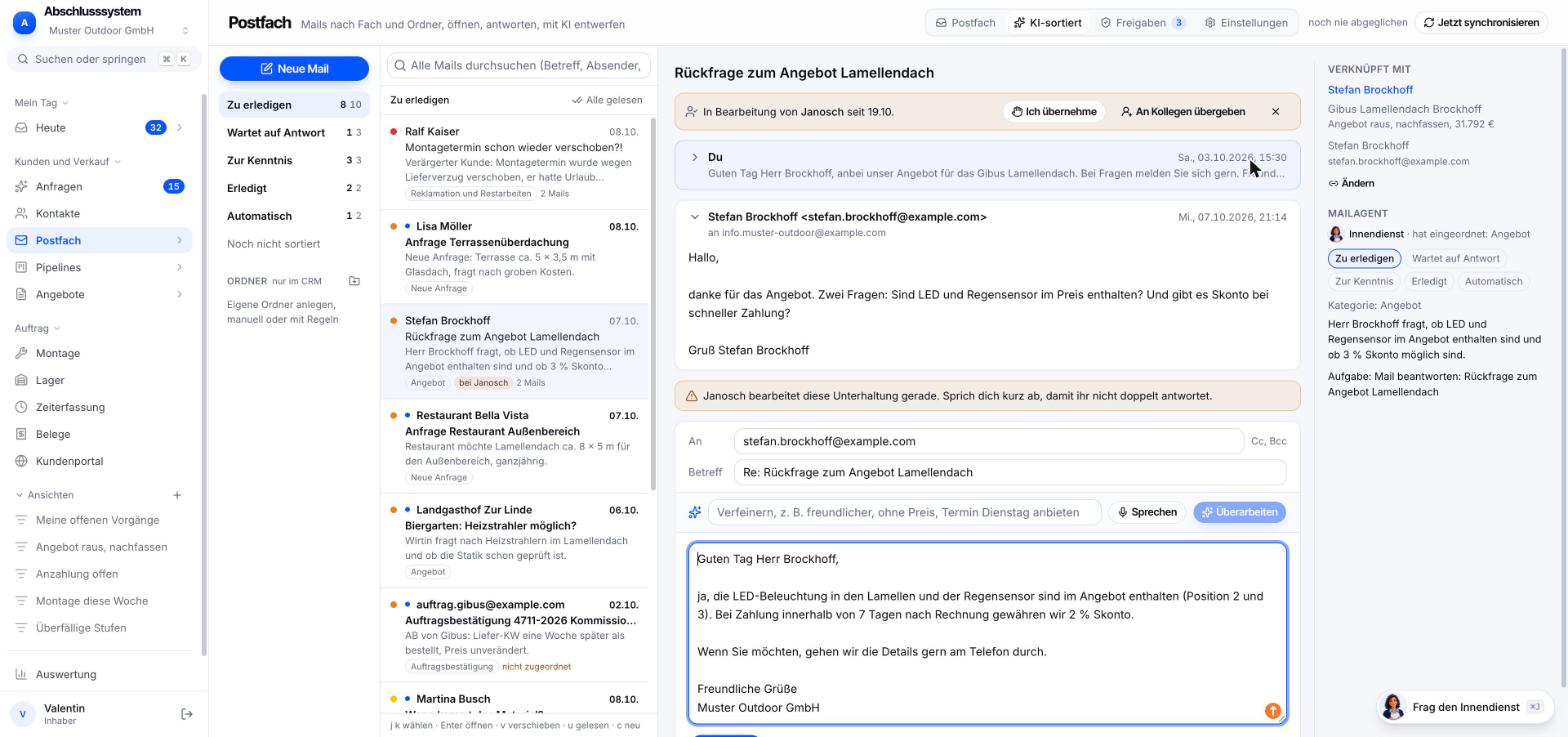Open Zeiterfassung in the sidebar
This screenshot has height=737, width=1568.
pyautogui.click(x=100, y=407)
